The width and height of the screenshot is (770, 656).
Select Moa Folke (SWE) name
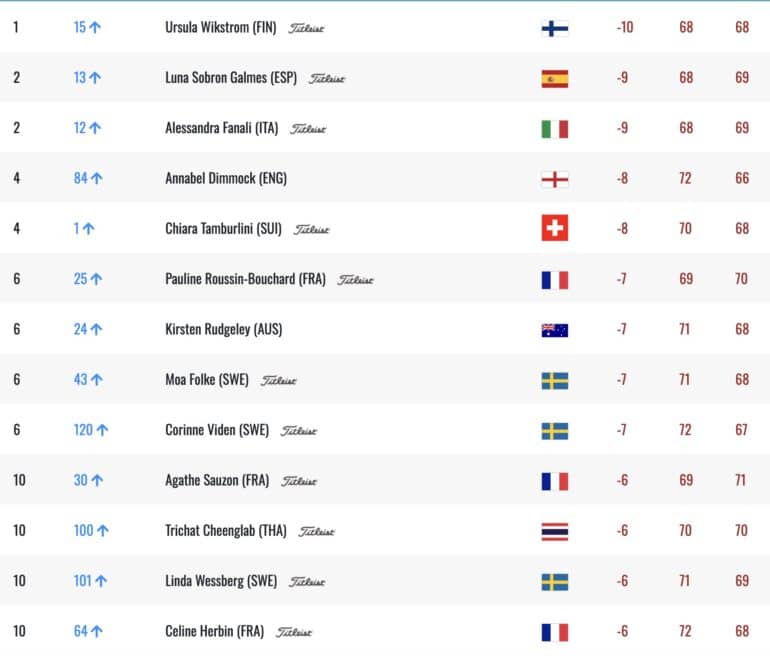click(x=207, y=380)
